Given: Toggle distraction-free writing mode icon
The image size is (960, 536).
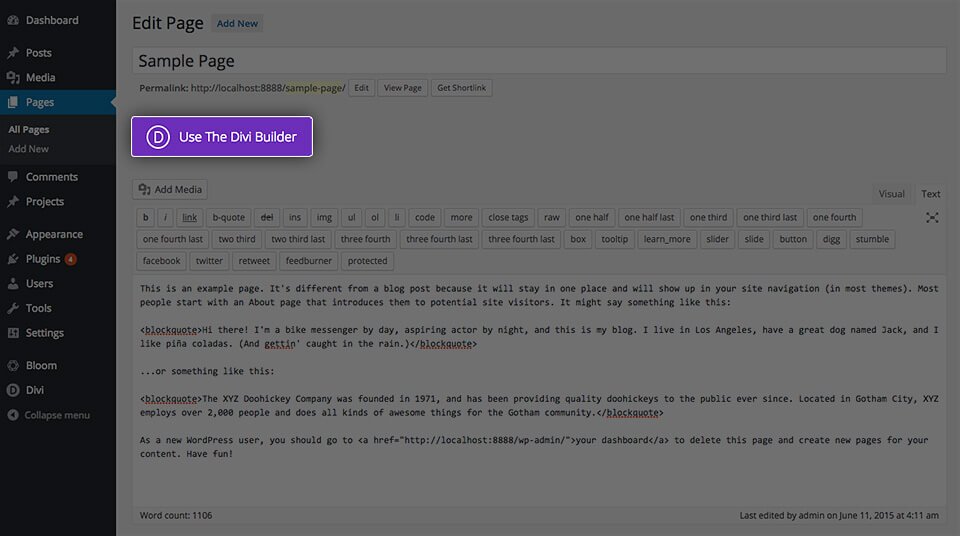Looking at the screenshot, I should (932, 217).
